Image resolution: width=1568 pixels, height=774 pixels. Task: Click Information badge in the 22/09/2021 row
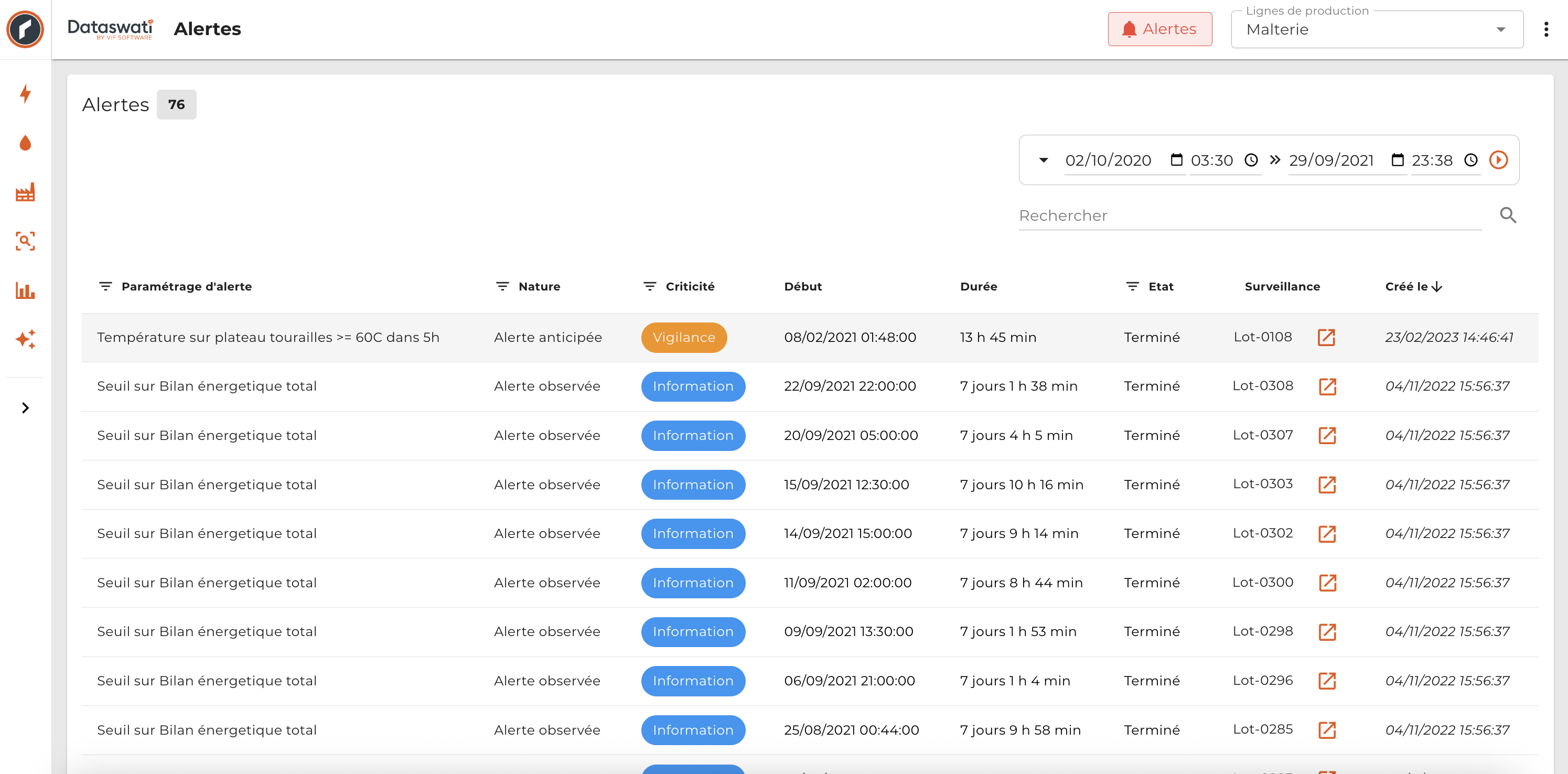pyautogui.click(x=693, y=386)
